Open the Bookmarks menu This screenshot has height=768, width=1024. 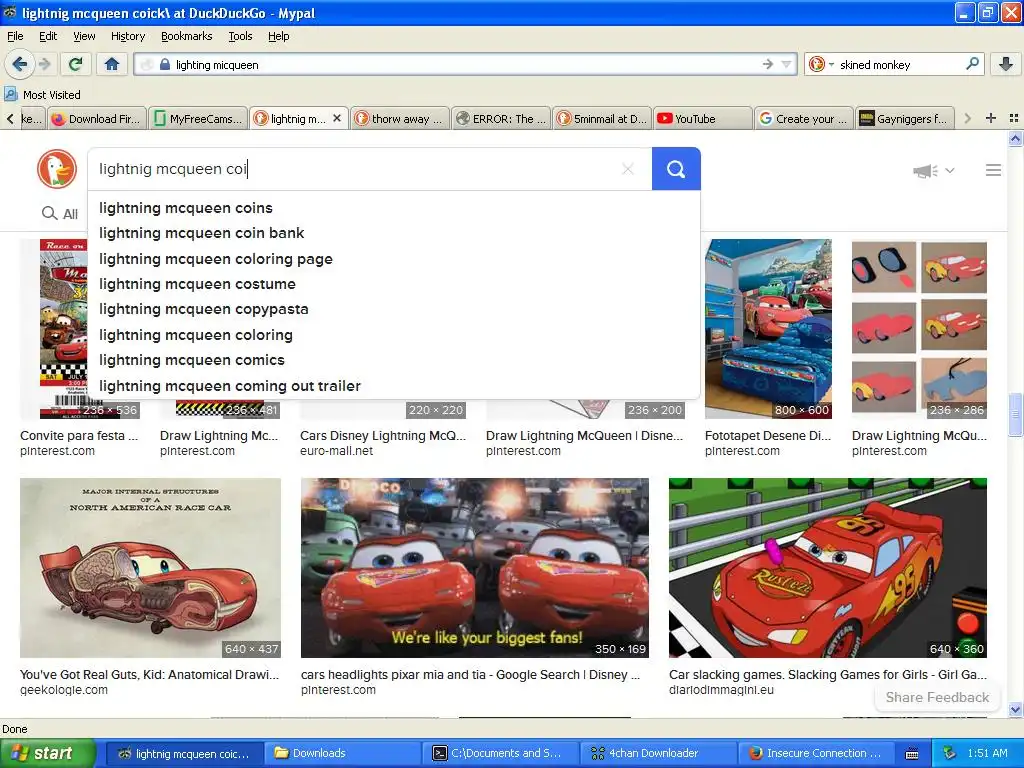pos(186,36)
